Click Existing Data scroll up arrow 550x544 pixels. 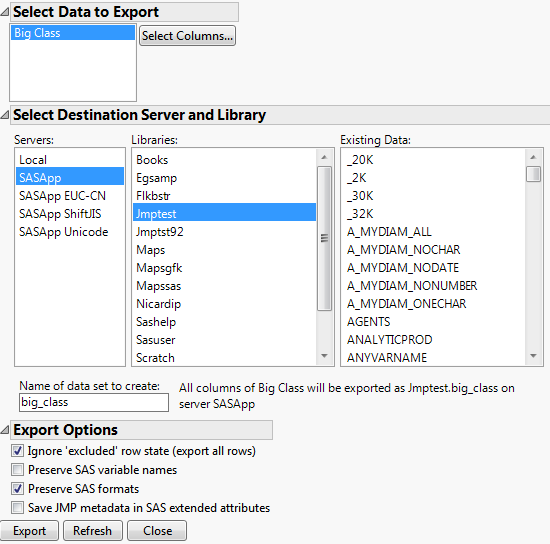pos(534,157)
